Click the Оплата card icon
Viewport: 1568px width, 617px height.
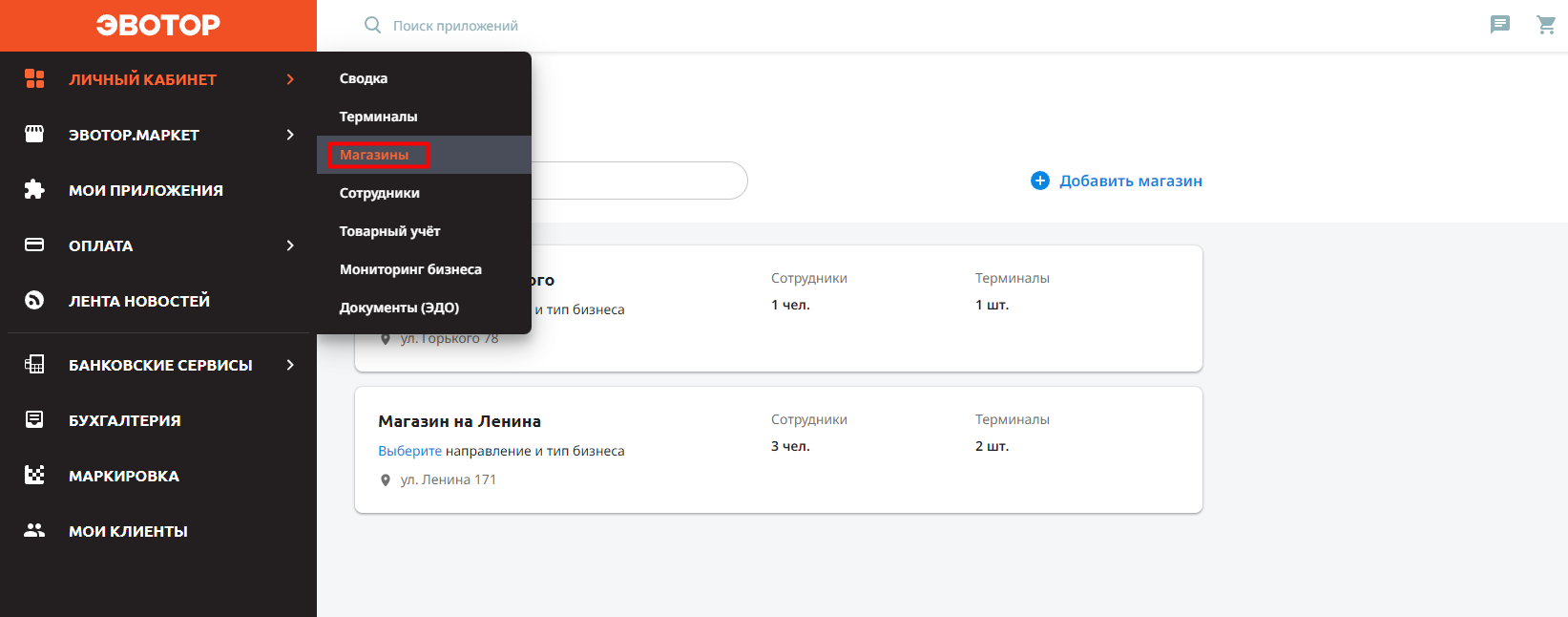click(34, 245)
